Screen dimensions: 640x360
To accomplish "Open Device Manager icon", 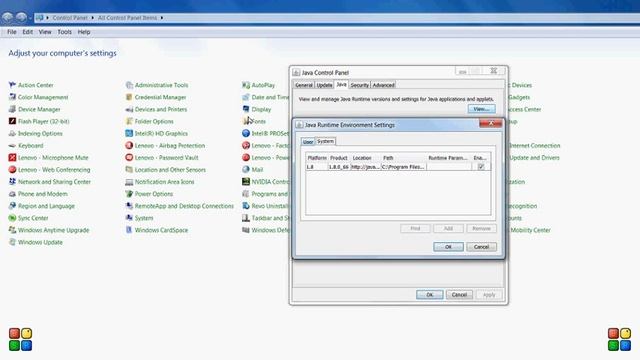I will click(12, 109).
